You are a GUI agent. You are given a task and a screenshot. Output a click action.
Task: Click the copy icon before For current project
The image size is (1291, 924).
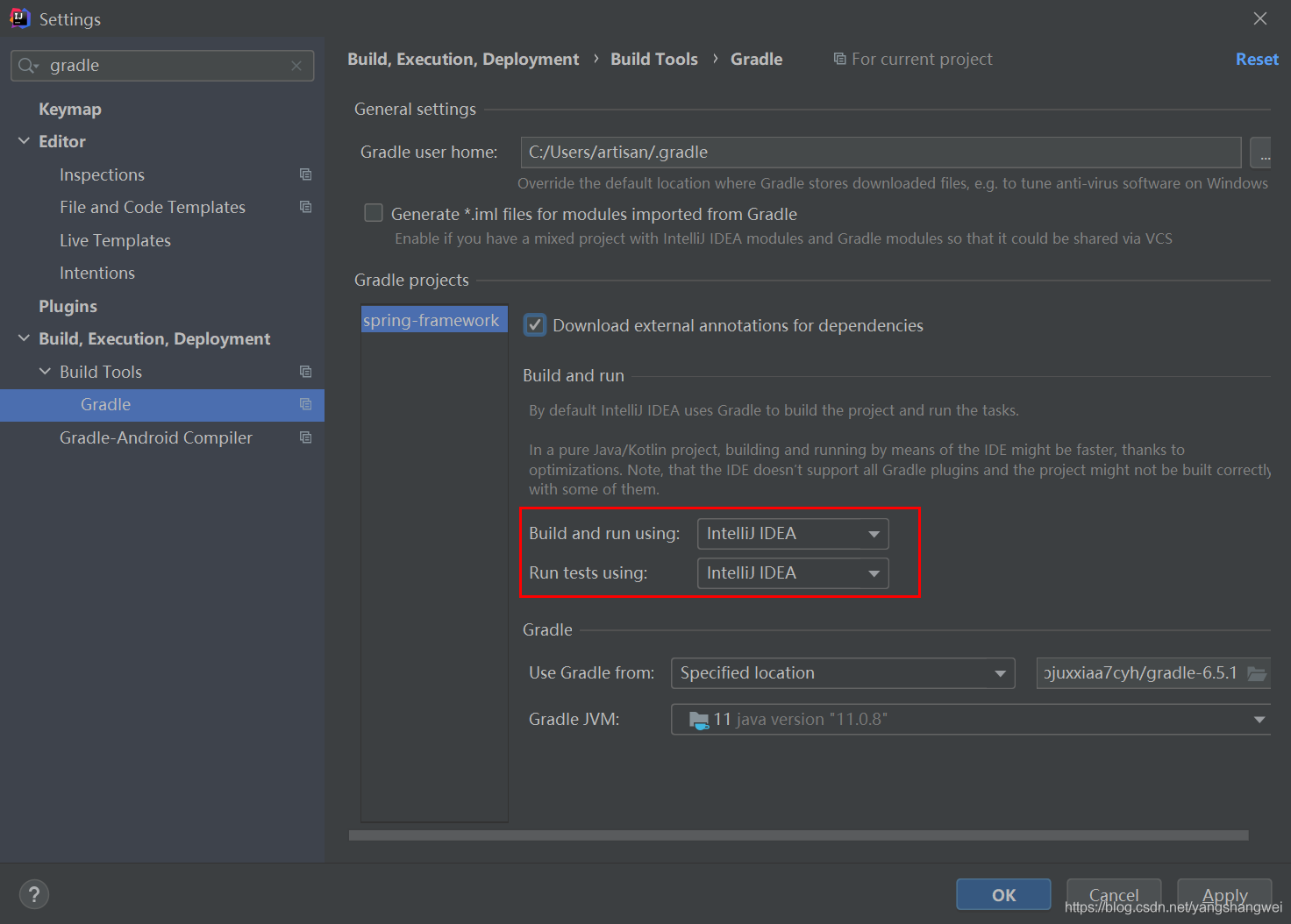point(839,59)
